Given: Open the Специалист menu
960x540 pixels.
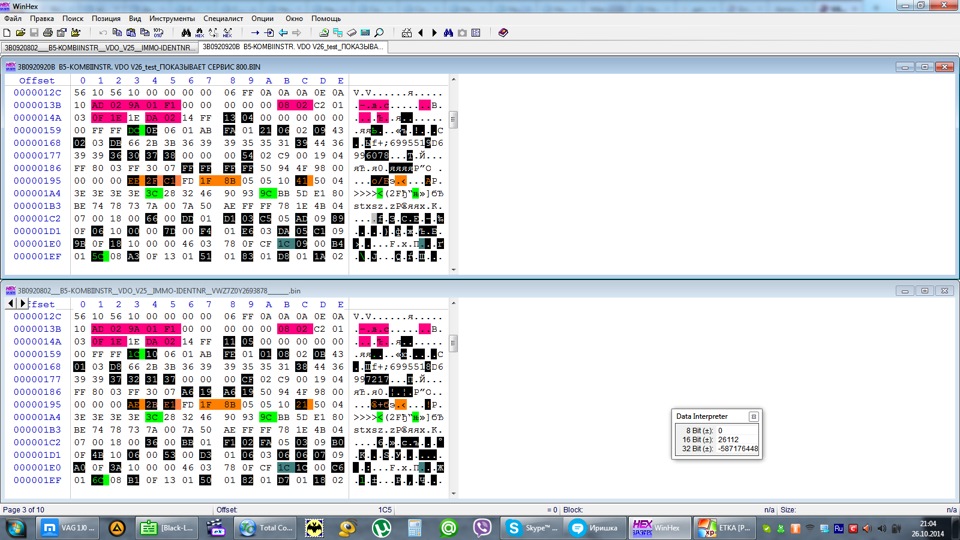Looking at the screenshot, I should [223, 18].
